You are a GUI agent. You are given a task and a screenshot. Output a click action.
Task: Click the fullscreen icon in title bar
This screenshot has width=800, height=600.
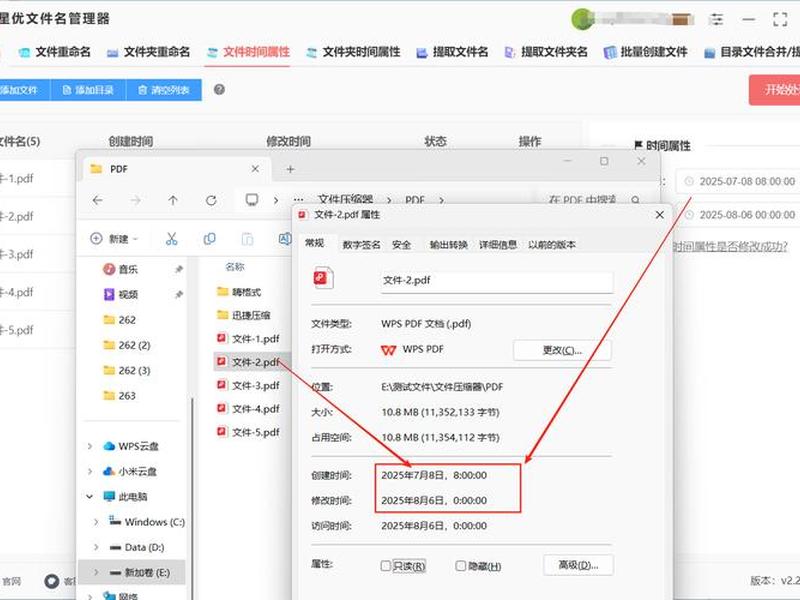(x=780, y=19)
